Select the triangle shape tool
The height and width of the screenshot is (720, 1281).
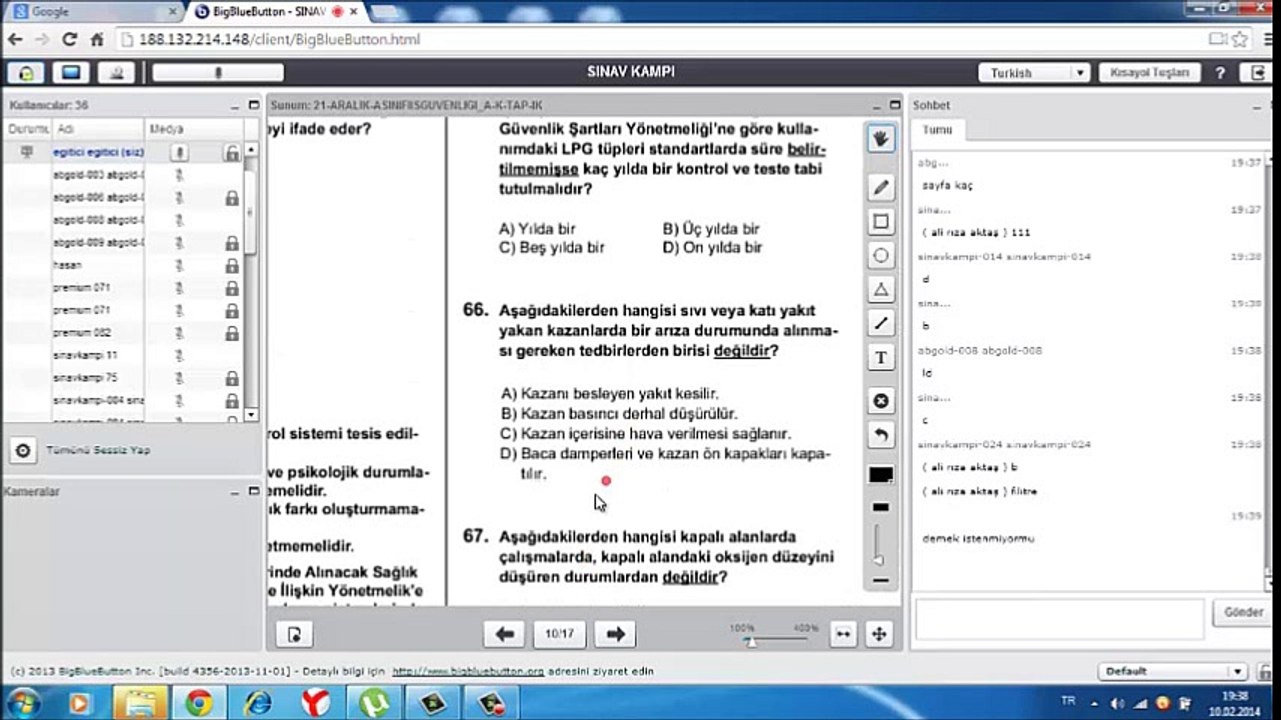click(x=881, y=290)
